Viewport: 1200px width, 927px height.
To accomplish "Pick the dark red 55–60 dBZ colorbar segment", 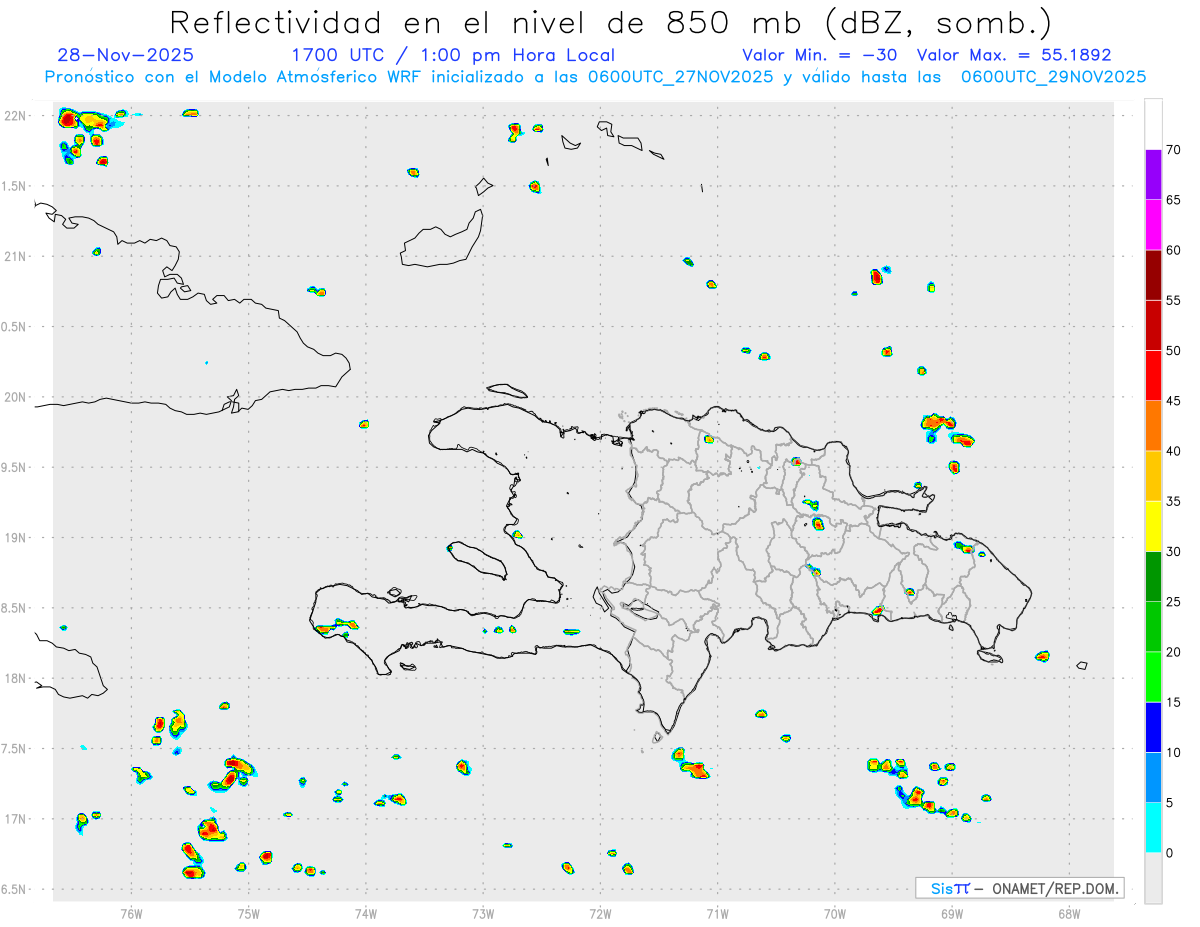I will [x=1153, y=275].
